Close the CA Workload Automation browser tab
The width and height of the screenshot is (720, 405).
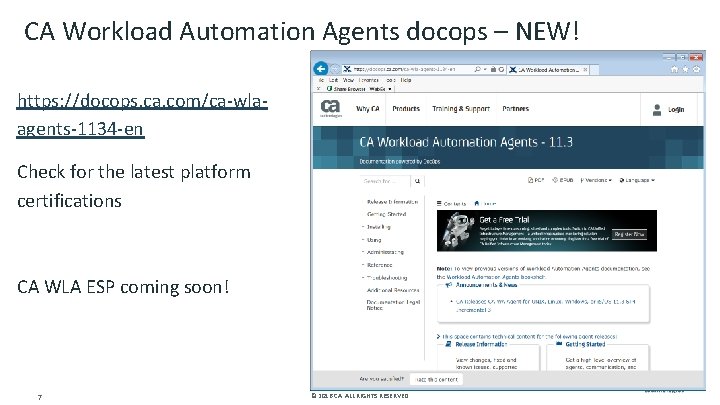point(585,70)
